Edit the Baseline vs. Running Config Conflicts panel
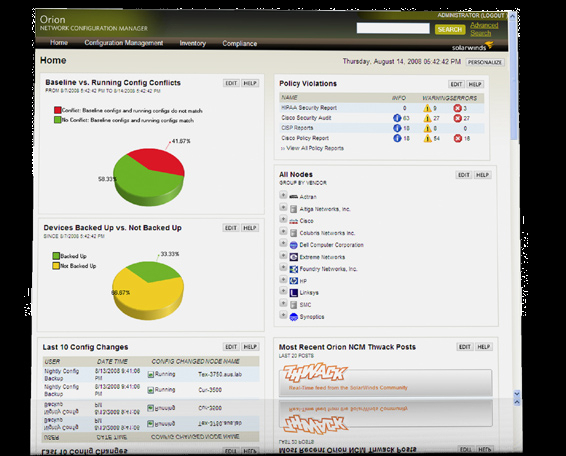 [231, 83]
